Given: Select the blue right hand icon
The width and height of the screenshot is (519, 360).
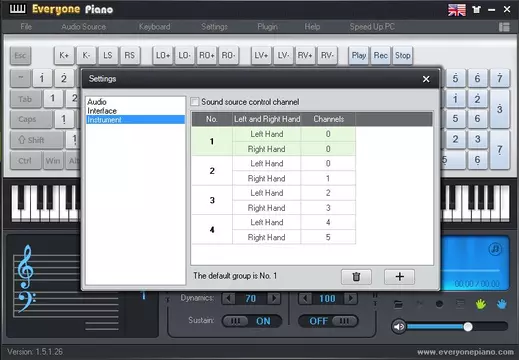Looking at the screenshot, I should pos(502,304).
